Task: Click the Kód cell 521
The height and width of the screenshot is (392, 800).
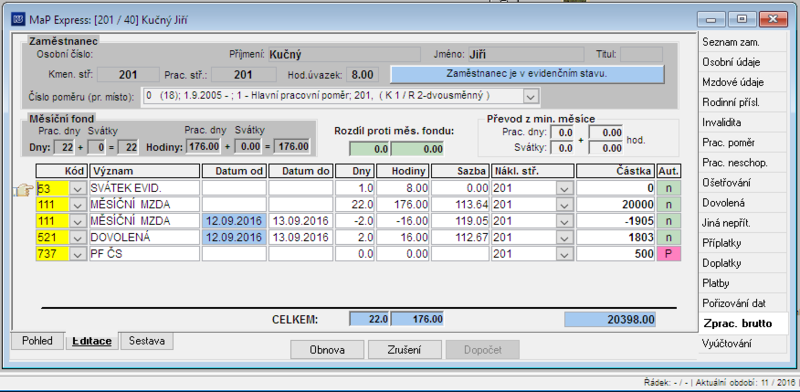Action: (53, 237)
